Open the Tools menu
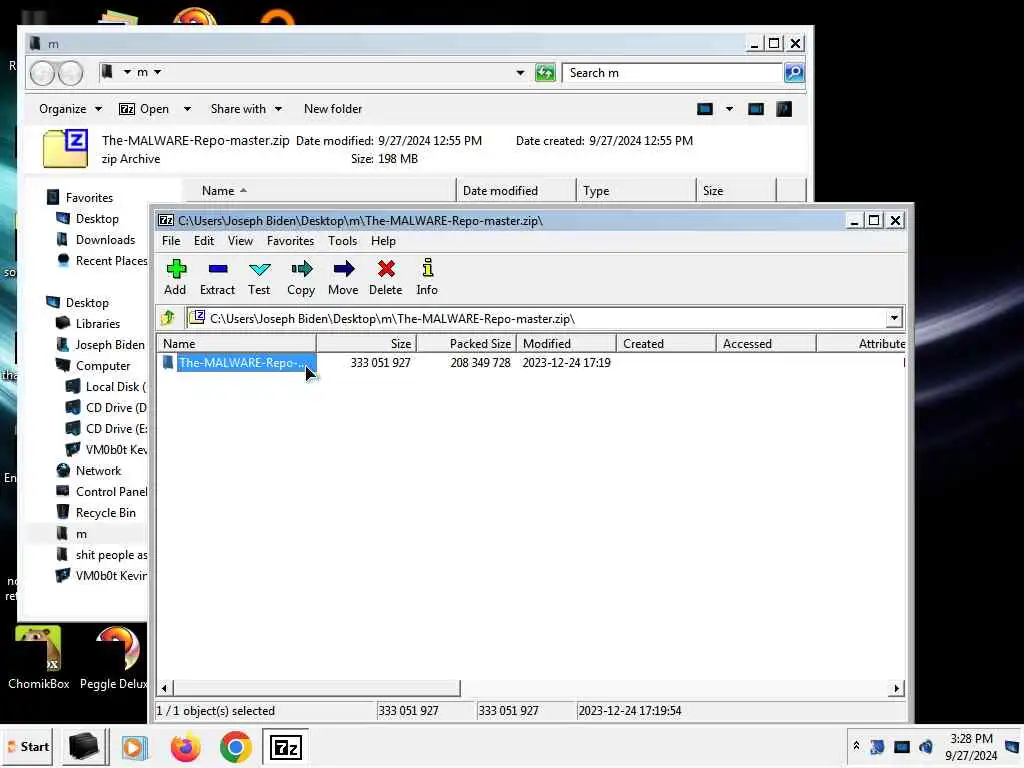1024x768 pixels. [342, 241]
